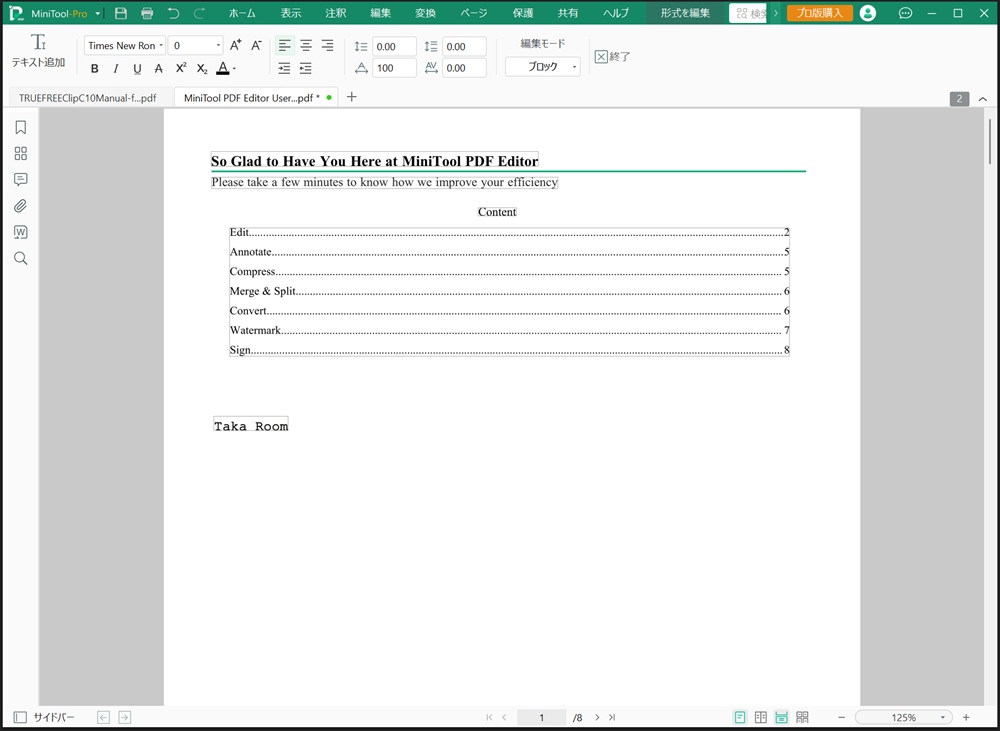
Task: Open the 編集 menu
Action: [x=380, y=13]
